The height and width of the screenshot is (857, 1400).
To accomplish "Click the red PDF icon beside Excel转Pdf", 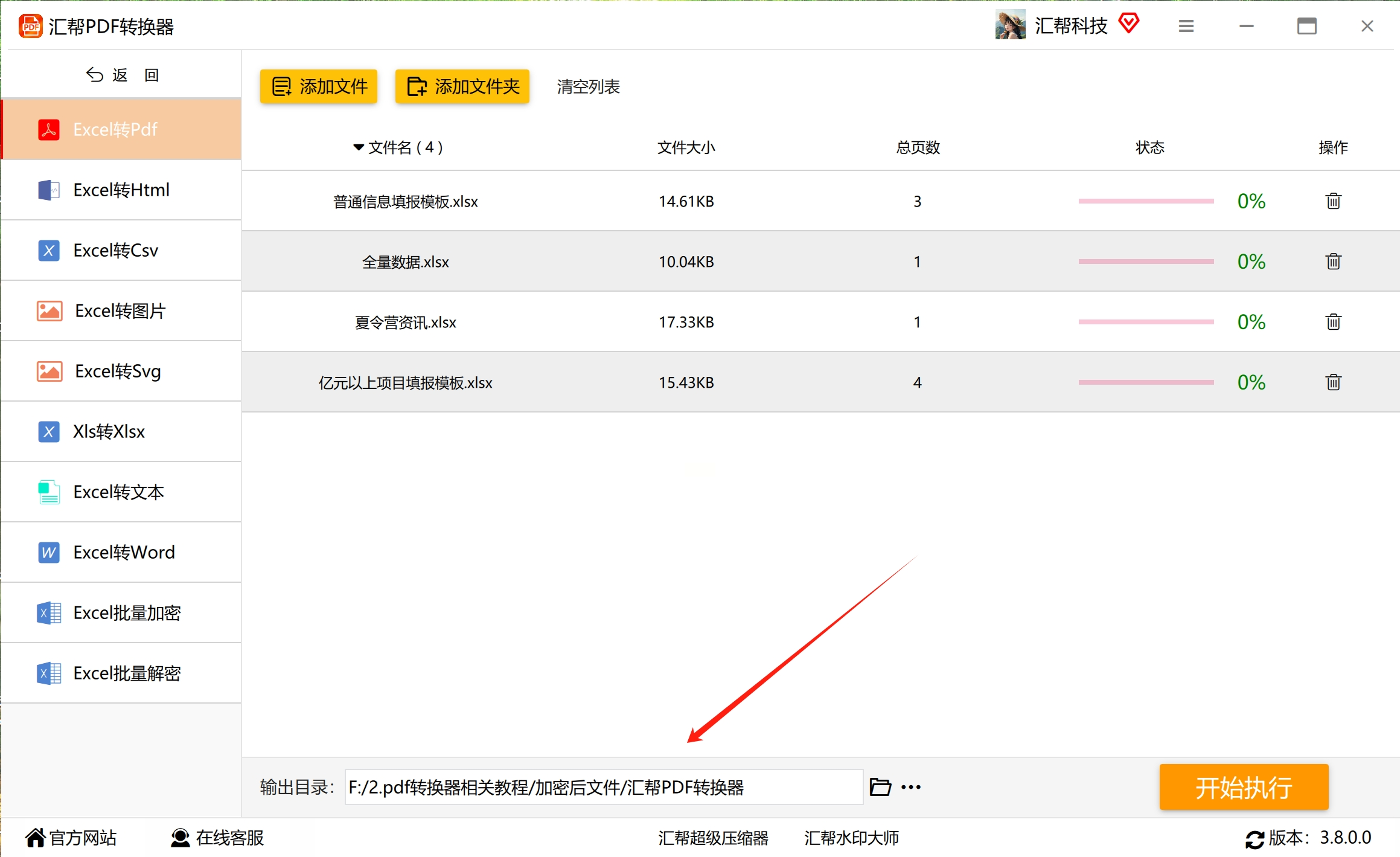I will [x=49, y=129].
